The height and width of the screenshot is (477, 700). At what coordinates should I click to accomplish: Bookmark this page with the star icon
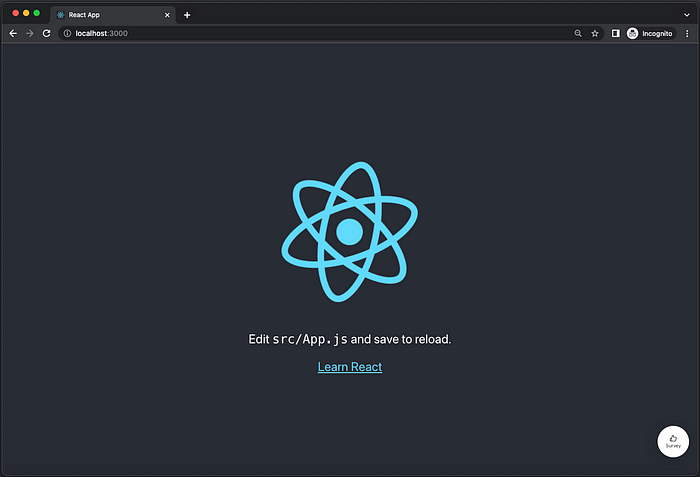[595, 33]
